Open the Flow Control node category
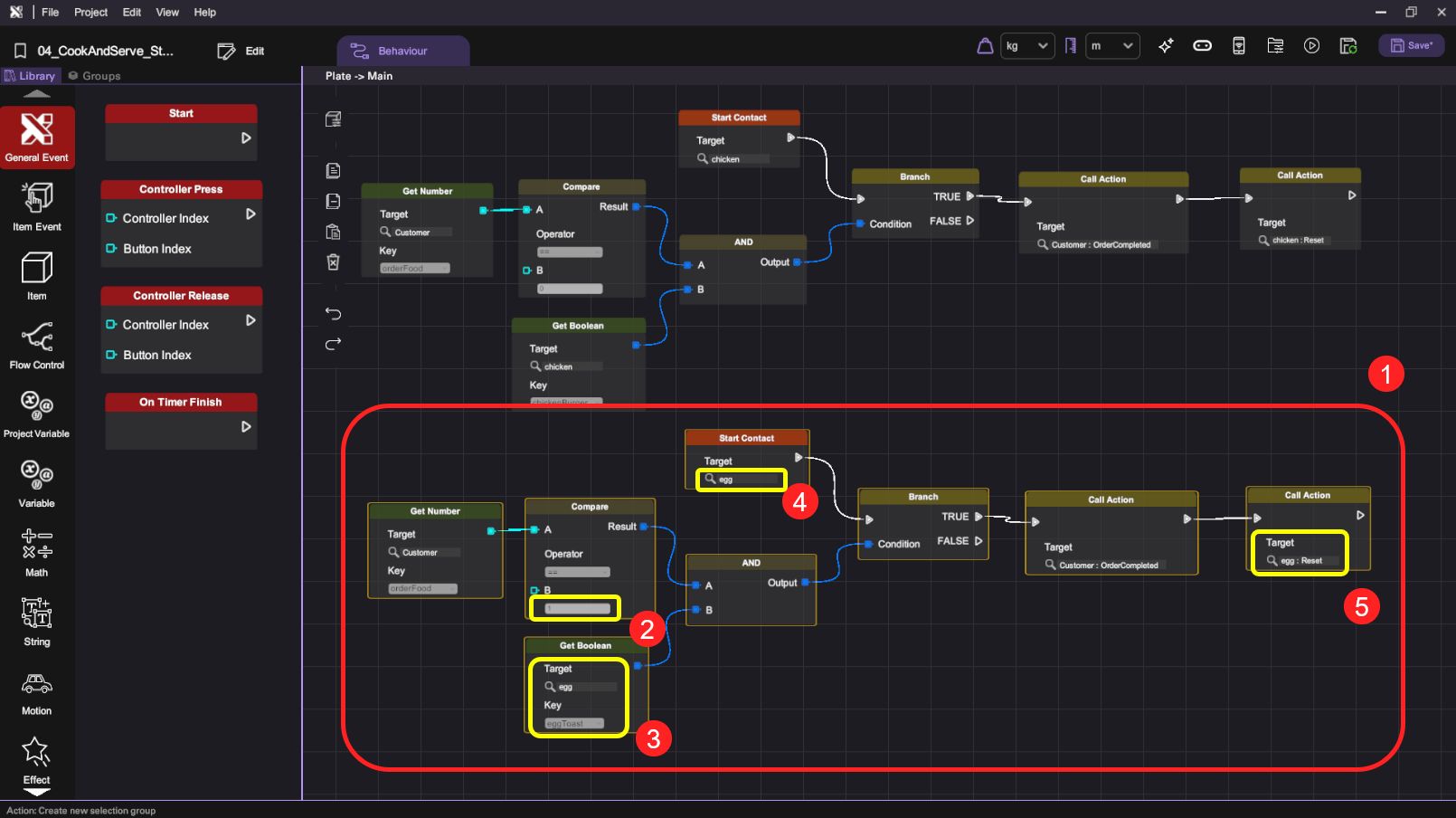The width and height of the screenshot is (1456, 818). pyautogui.click(x=36, y=345)
